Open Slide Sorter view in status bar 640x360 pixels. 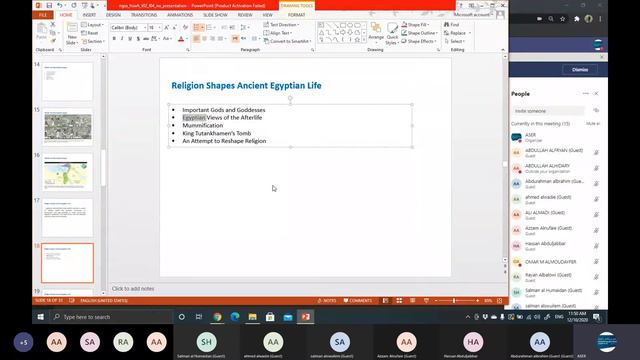point(399,300)
